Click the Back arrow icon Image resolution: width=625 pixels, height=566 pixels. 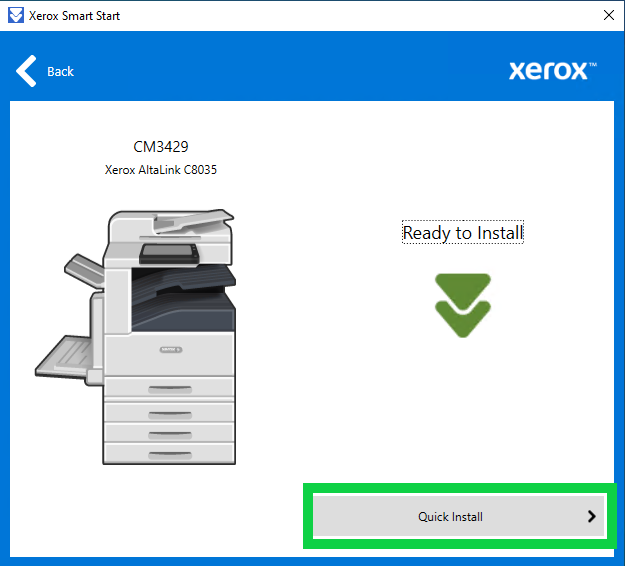[26, 71]
